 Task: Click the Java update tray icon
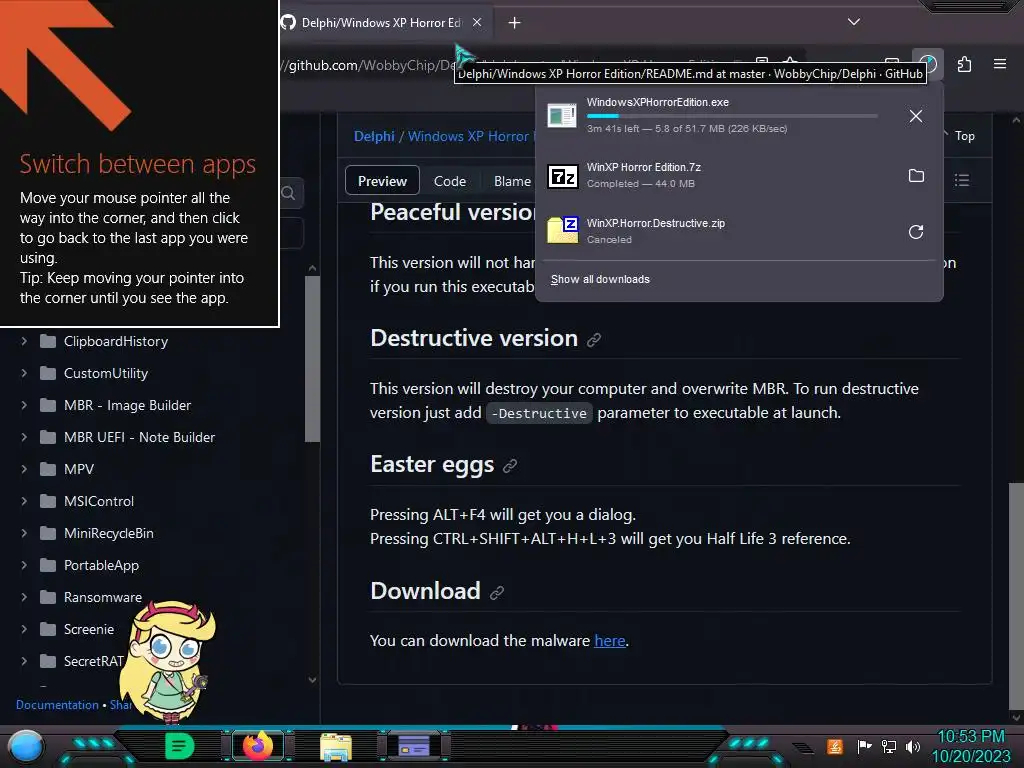click(834, 746)
